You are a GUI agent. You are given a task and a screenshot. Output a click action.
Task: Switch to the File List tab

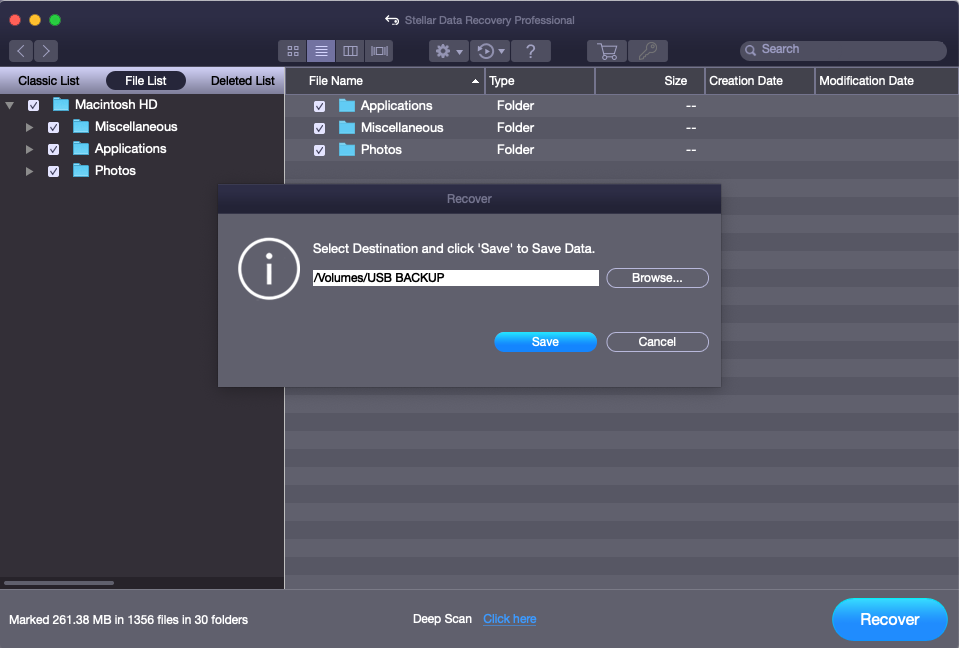click(146, 81)
